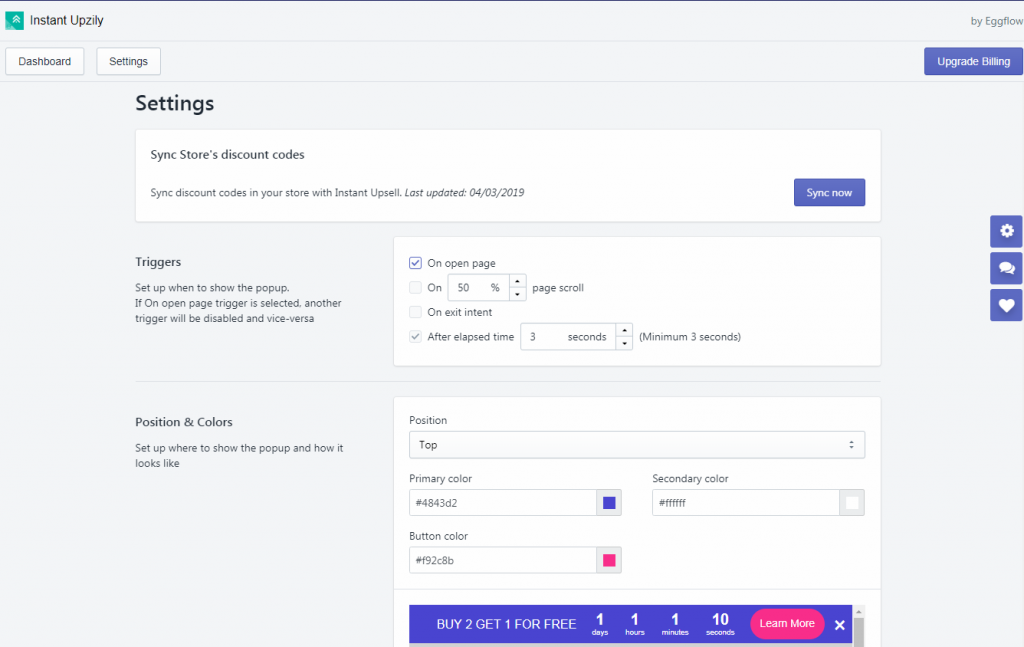Increase the page scroll percentage
Screen dimensions: 1024x647
[x=517, y=281]
